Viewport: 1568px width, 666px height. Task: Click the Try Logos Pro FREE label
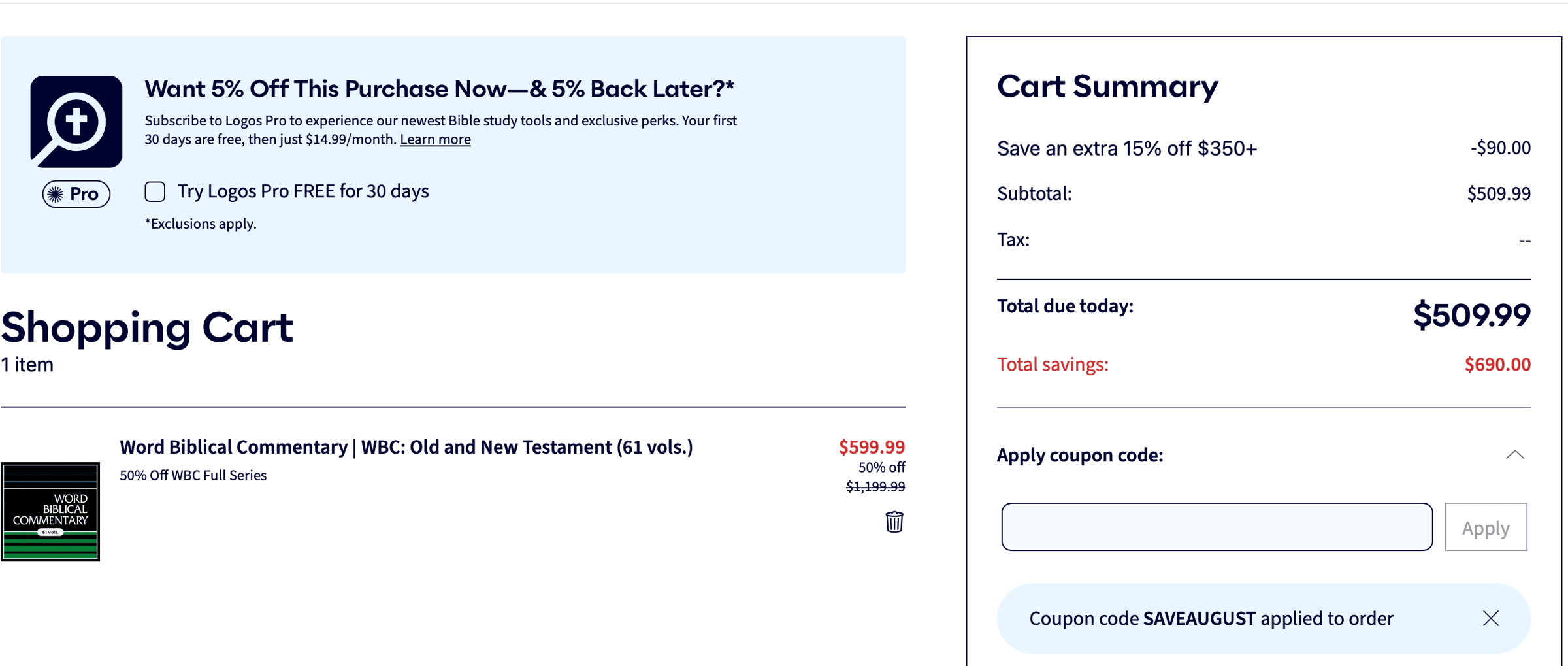click(303, 191)
